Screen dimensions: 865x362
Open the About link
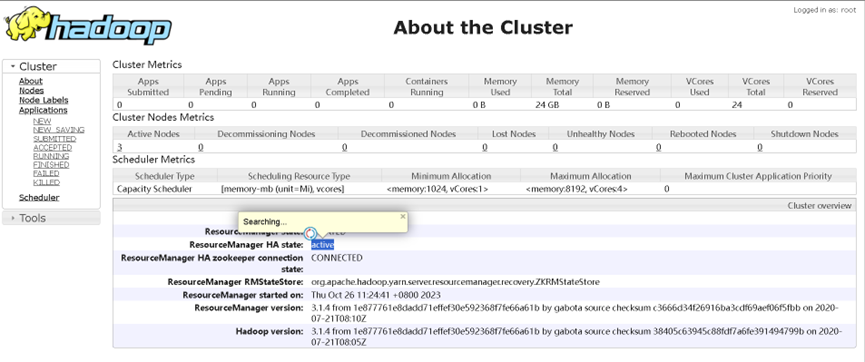click(x=31, y=81)
